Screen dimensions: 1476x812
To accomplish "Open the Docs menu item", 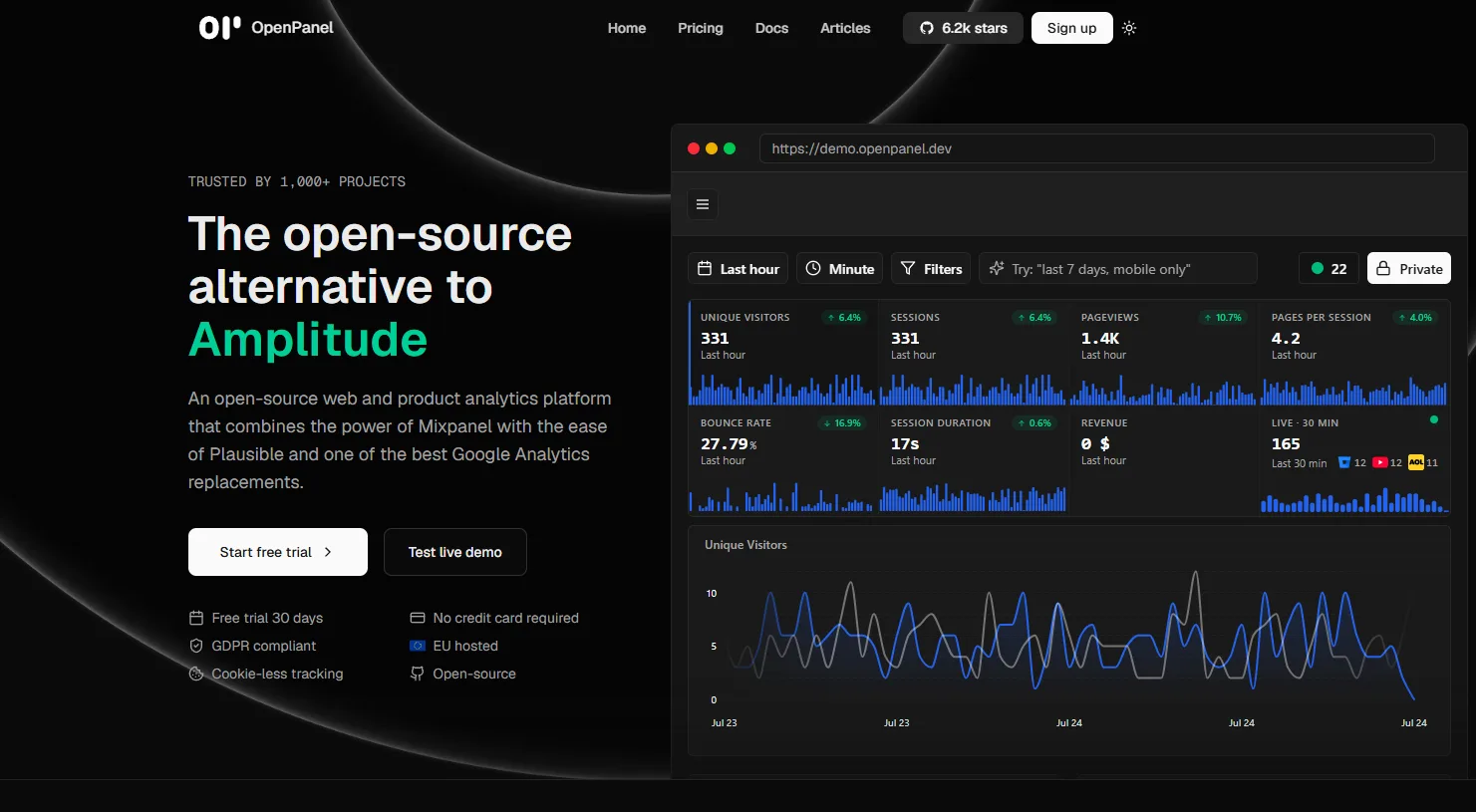I will 771,28.
